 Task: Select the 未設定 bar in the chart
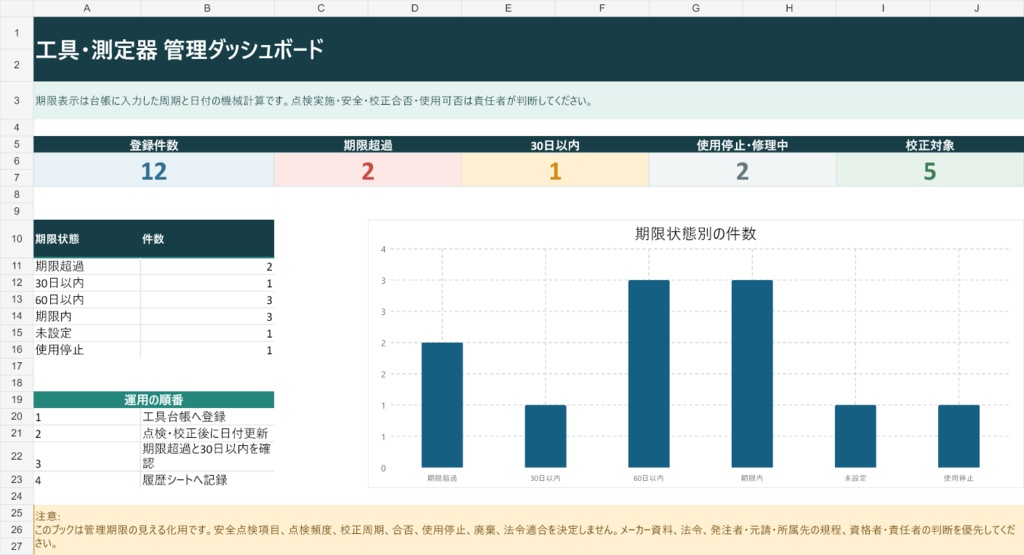tap(855, 436)
